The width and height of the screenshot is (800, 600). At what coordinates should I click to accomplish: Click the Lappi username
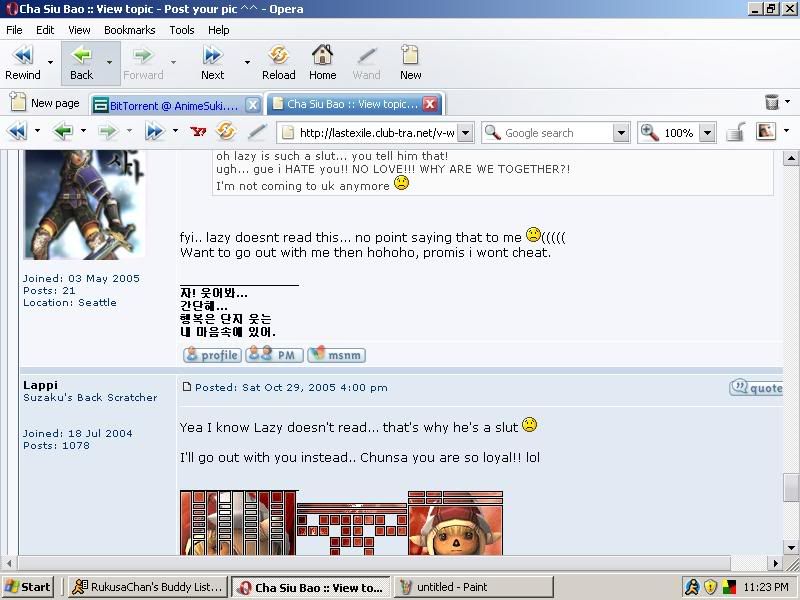40,385
